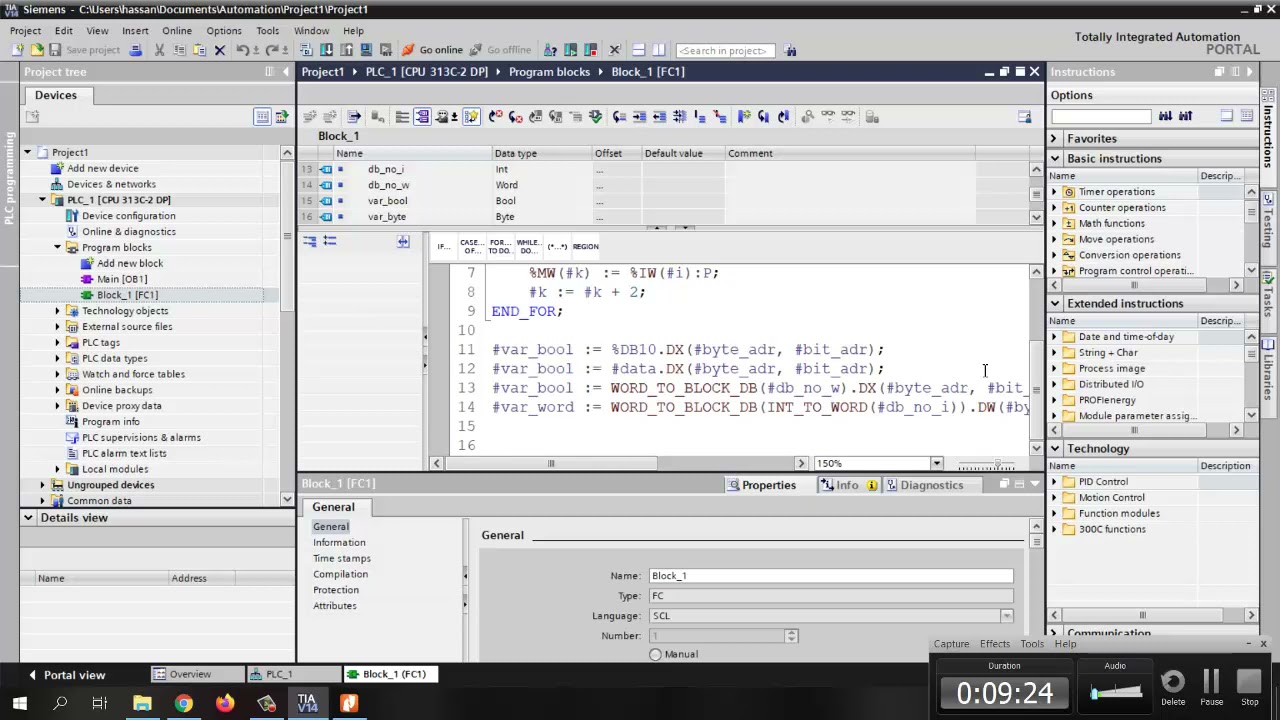Viewport: 1280px width, 720px height.
Task: Expand the PID Control folder
Action: tap(1054, 482)
